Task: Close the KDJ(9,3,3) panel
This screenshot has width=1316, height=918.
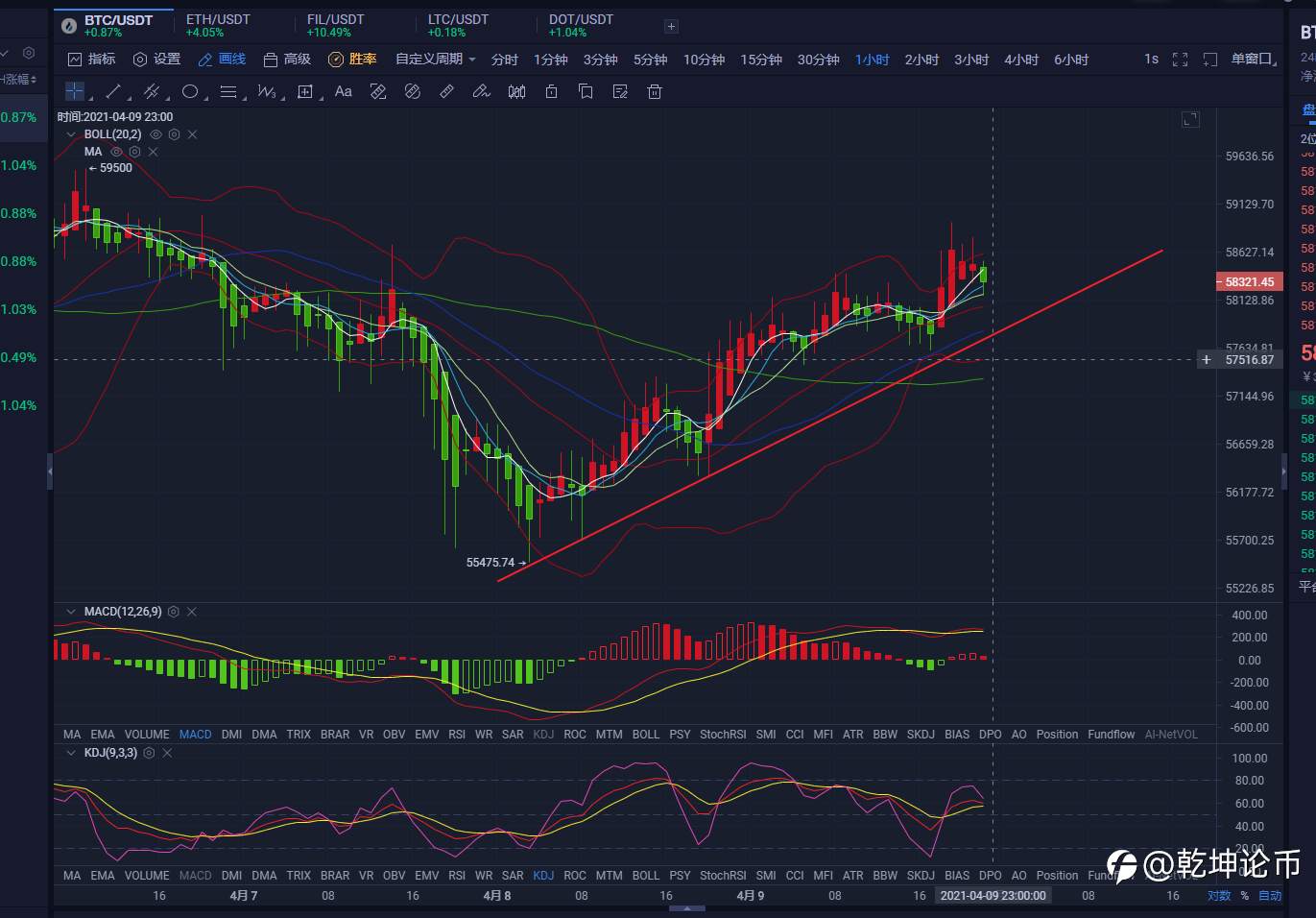Action: click(x=167, y=753)
